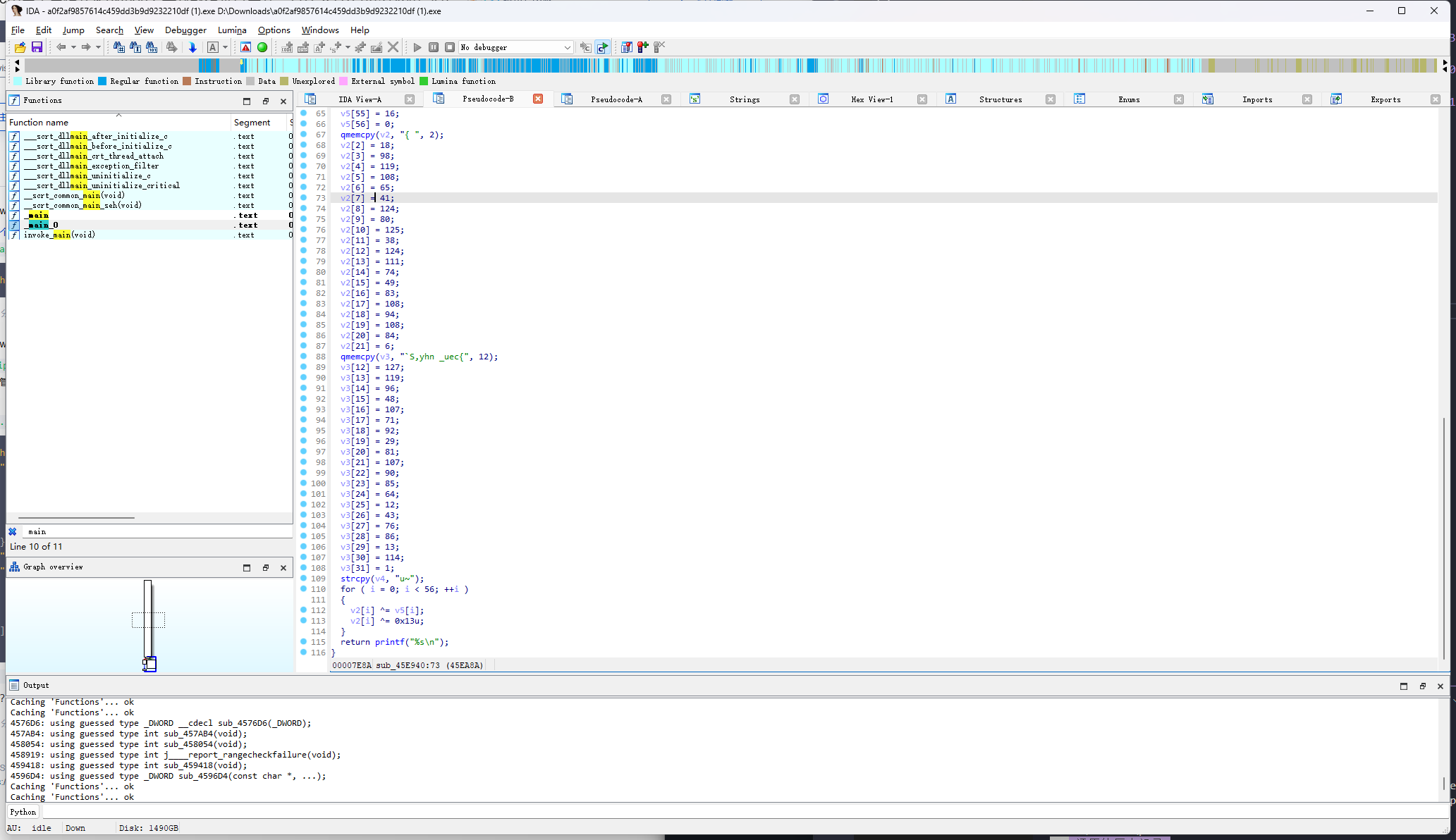Image resolution: width=1456 pixels, height=840 pixels.
Task: Click the jump forward arrow icon
Action: 86,47
